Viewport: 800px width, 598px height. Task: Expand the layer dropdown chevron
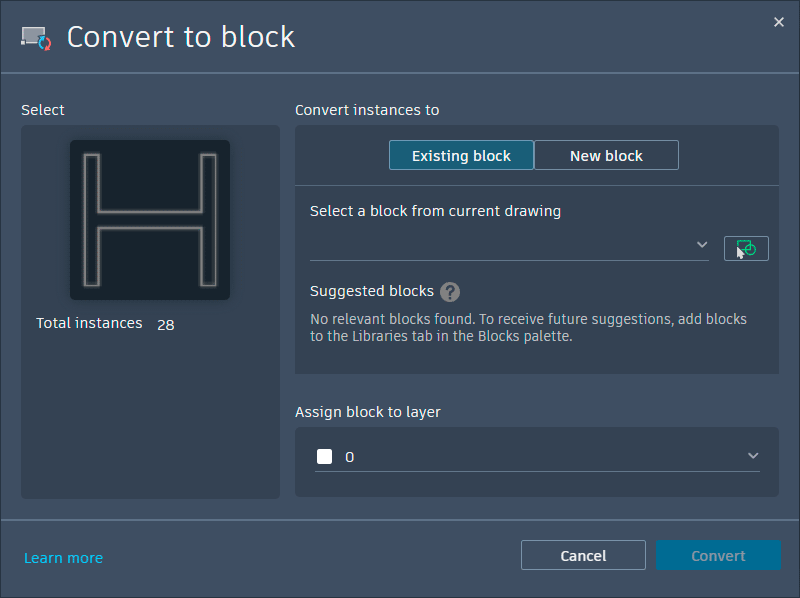pos(753,456)
